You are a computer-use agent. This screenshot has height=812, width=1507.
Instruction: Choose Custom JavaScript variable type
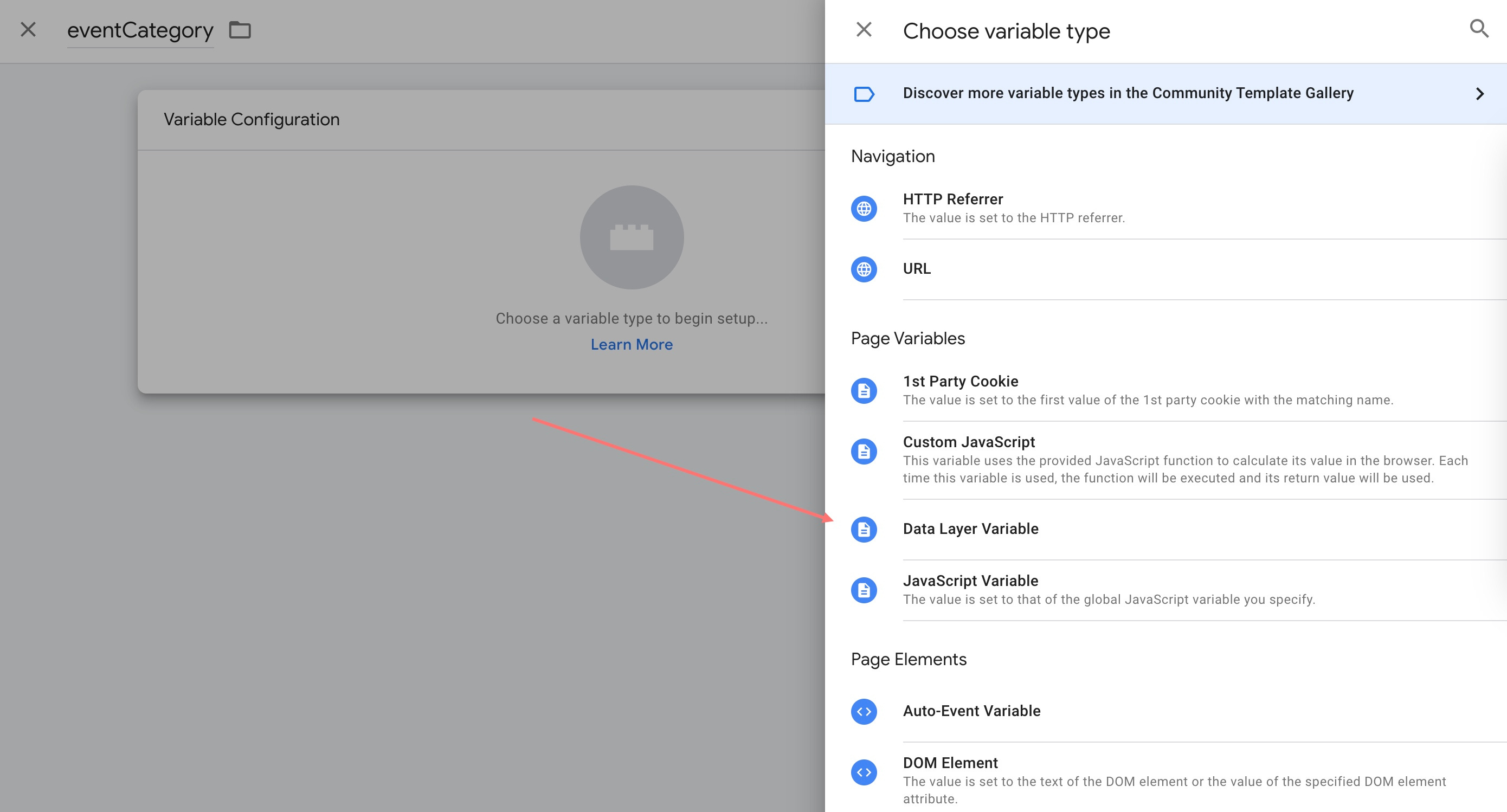pos(1165,460)
